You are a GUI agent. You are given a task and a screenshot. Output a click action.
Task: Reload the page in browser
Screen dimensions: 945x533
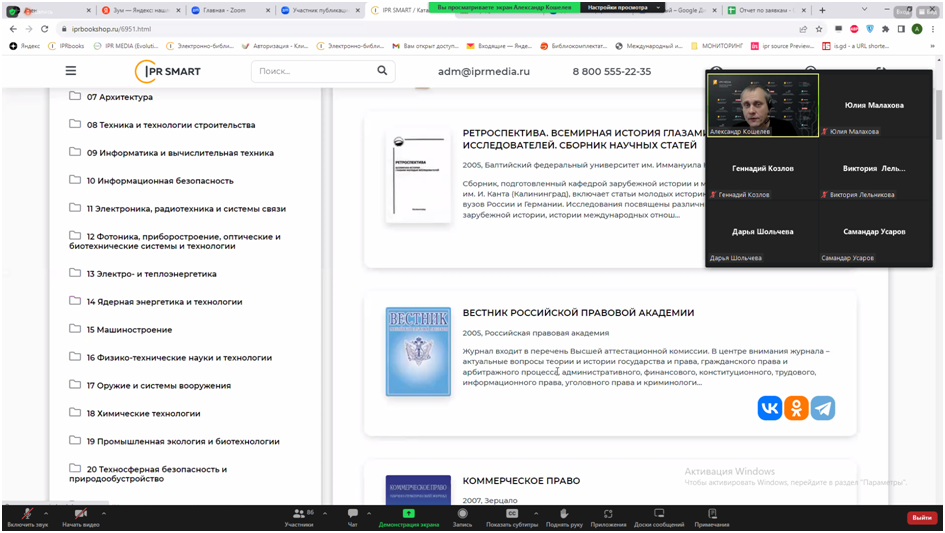(45, 29)
